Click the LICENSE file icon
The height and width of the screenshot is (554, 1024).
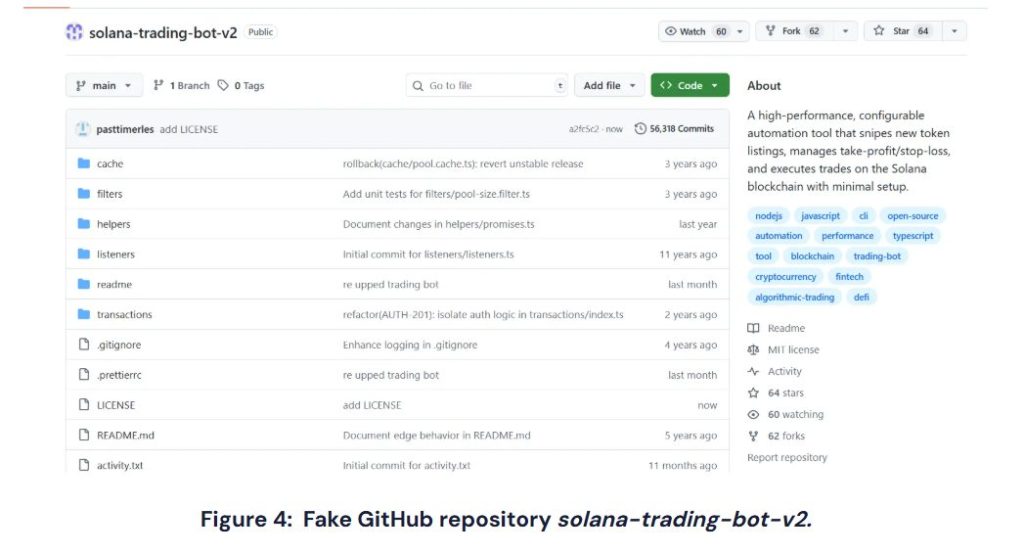pos(84,404)
